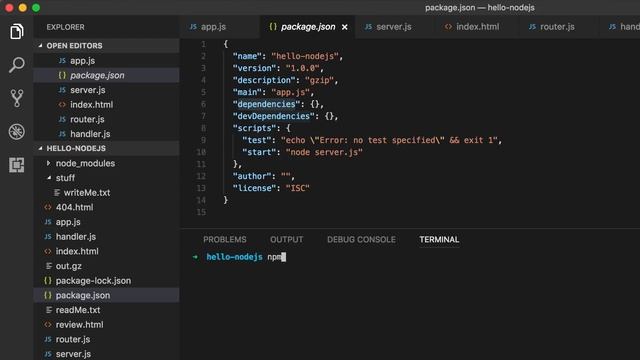Click the "gzip" description value
The height and width of the screenshot is (360, 640).
pos(320,80)
